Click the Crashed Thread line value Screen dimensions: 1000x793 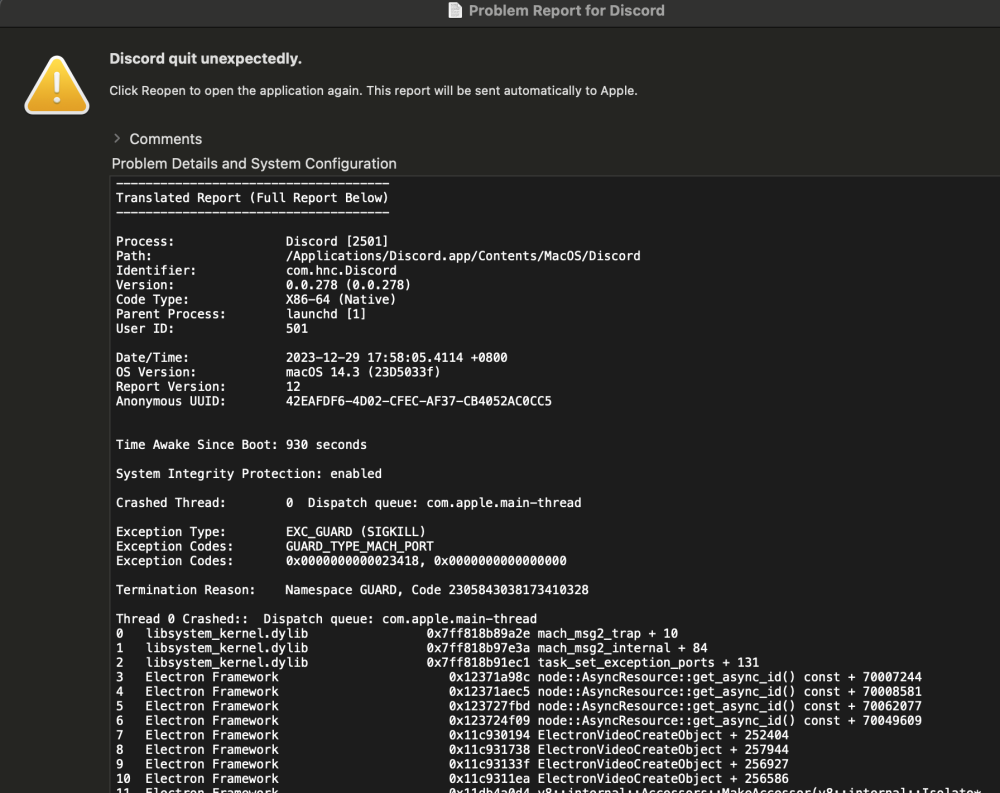point(433,503)
